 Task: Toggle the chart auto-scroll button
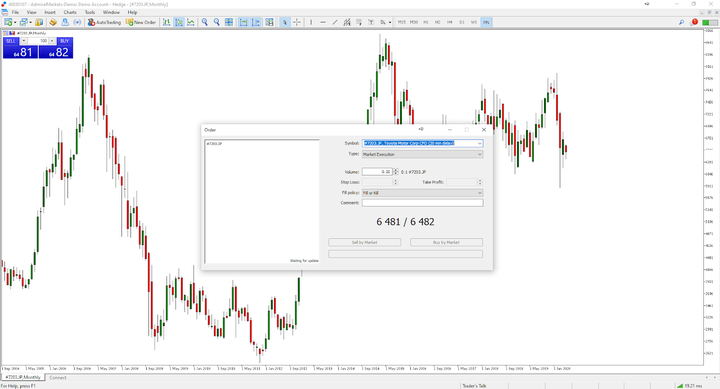(243, 22)
